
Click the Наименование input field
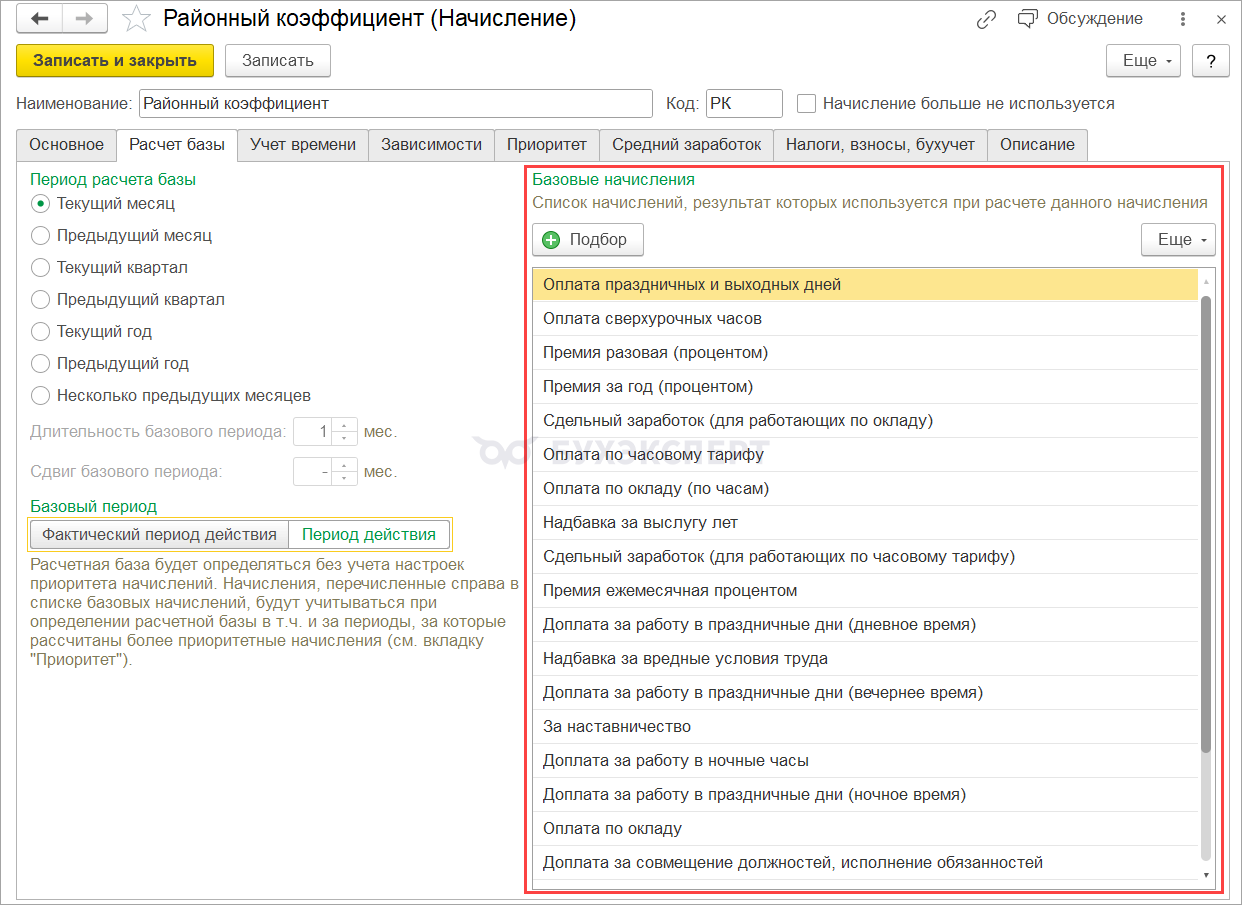point(395,104)
